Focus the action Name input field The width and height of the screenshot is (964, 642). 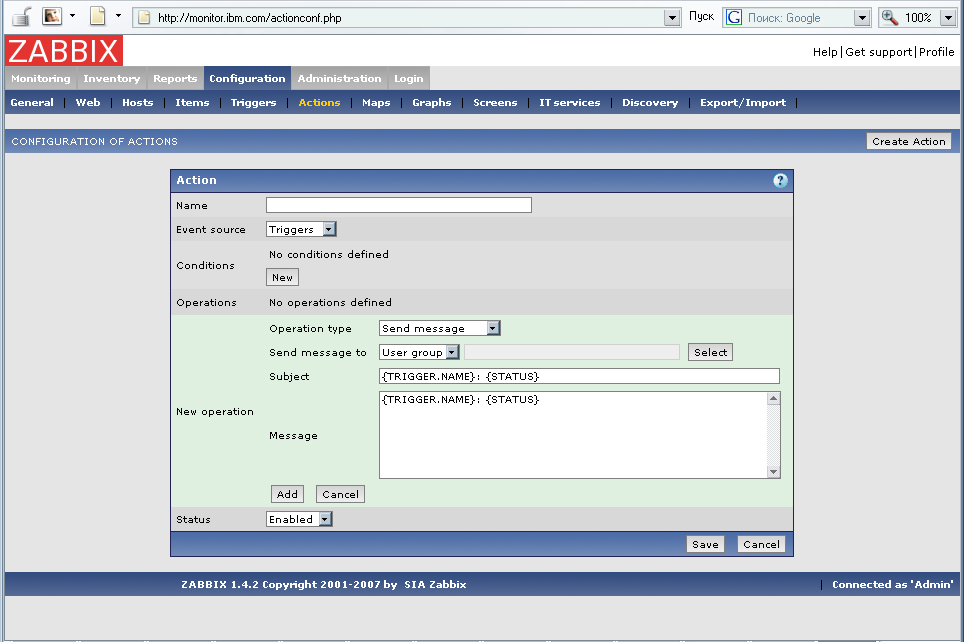point(398,205)
